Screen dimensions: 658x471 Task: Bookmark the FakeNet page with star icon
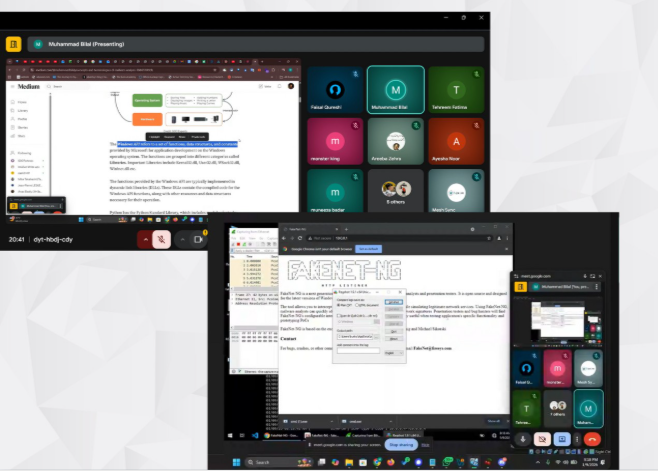[489, 238]
